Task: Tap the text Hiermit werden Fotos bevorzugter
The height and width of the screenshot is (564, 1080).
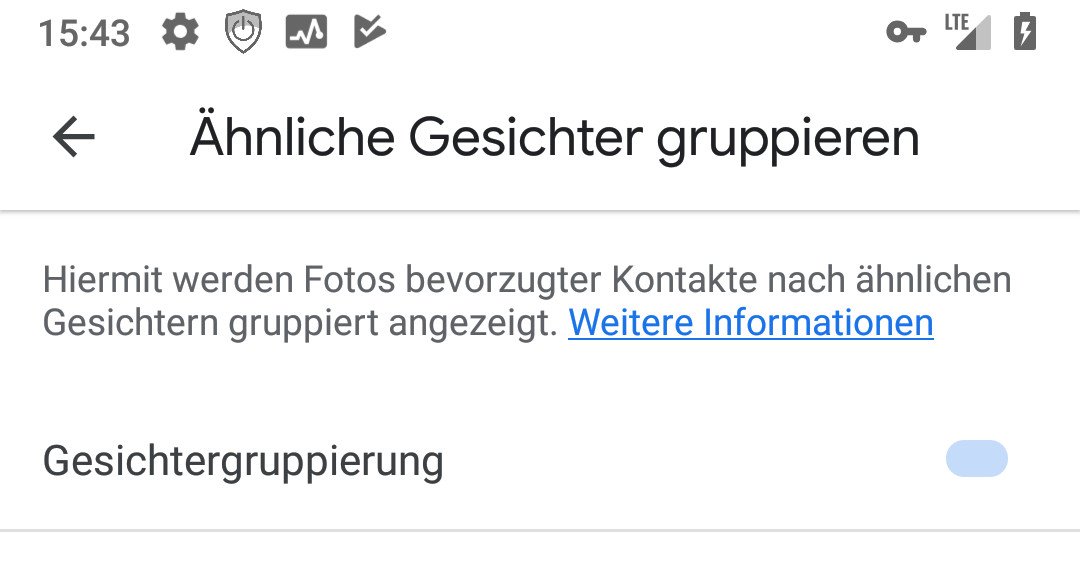Action: (x=322, y=280)
